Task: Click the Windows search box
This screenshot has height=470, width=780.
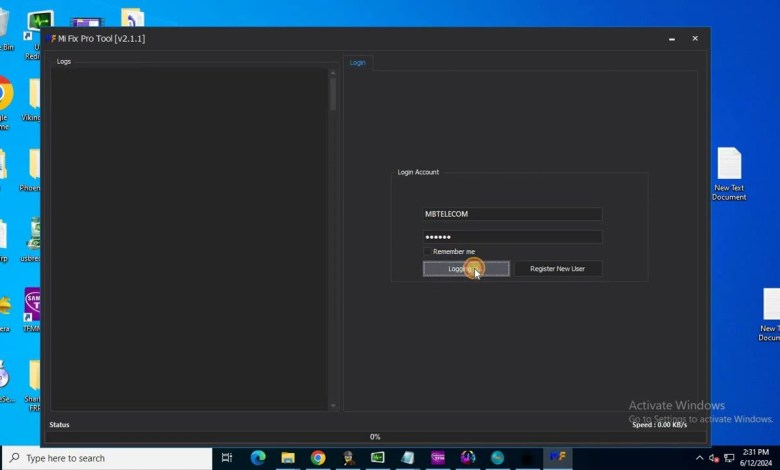Action: tap(109, 458)
